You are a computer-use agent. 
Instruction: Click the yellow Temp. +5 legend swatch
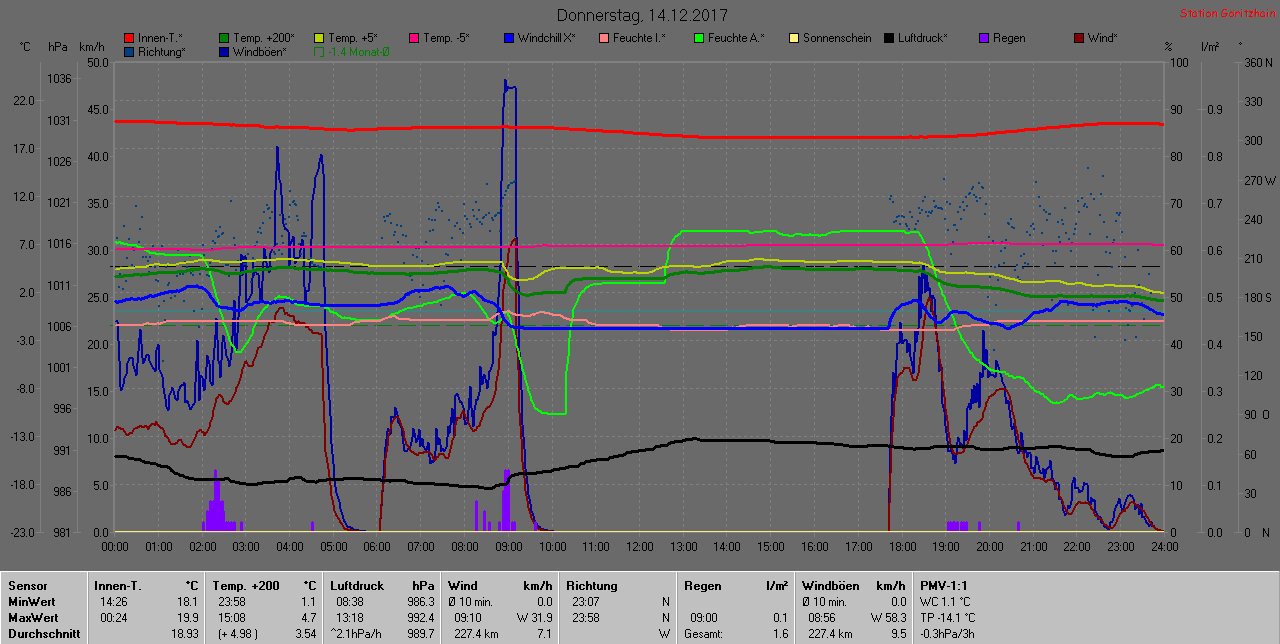320,38
